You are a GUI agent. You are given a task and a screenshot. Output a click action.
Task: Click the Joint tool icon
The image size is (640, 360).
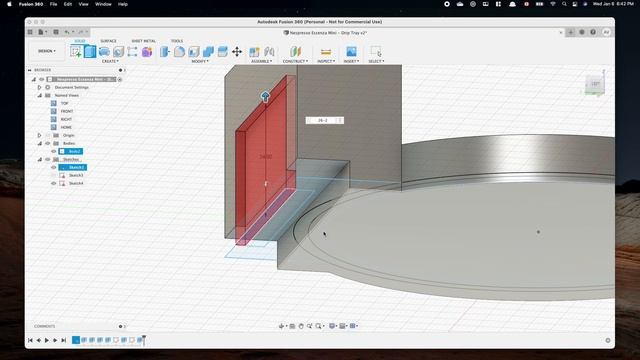(x=269, y=52)
